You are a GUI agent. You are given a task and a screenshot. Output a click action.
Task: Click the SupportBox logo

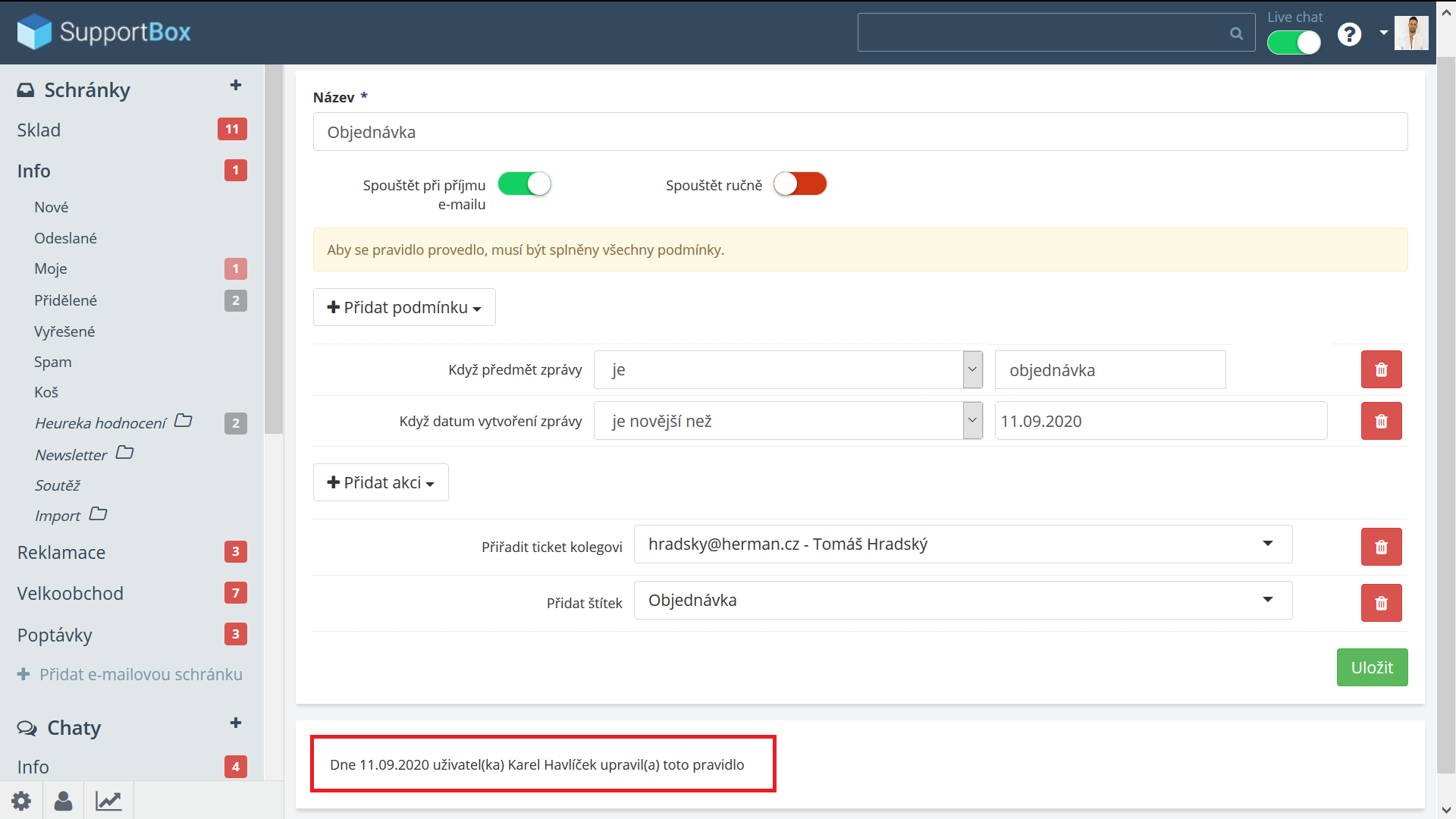[x=103, y=32]
